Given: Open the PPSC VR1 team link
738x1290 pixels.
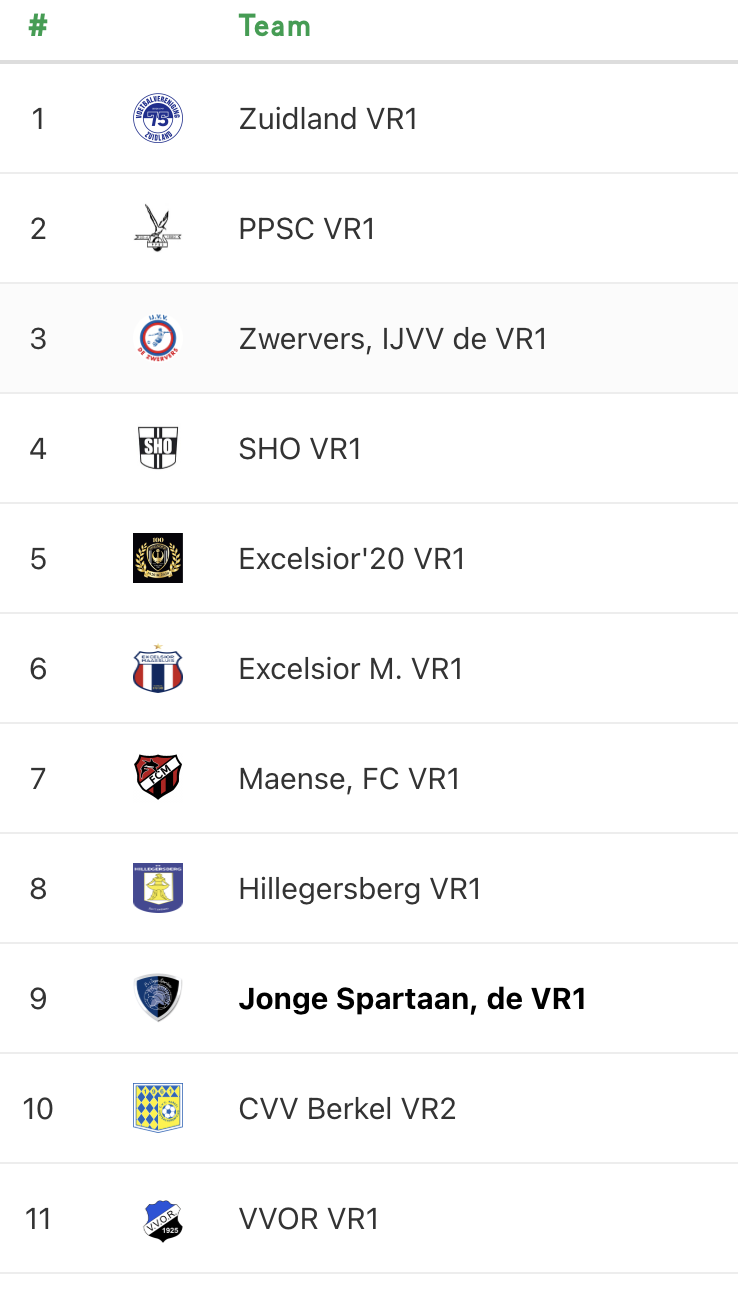Looking at the screenshot, I should click(307, 229).
